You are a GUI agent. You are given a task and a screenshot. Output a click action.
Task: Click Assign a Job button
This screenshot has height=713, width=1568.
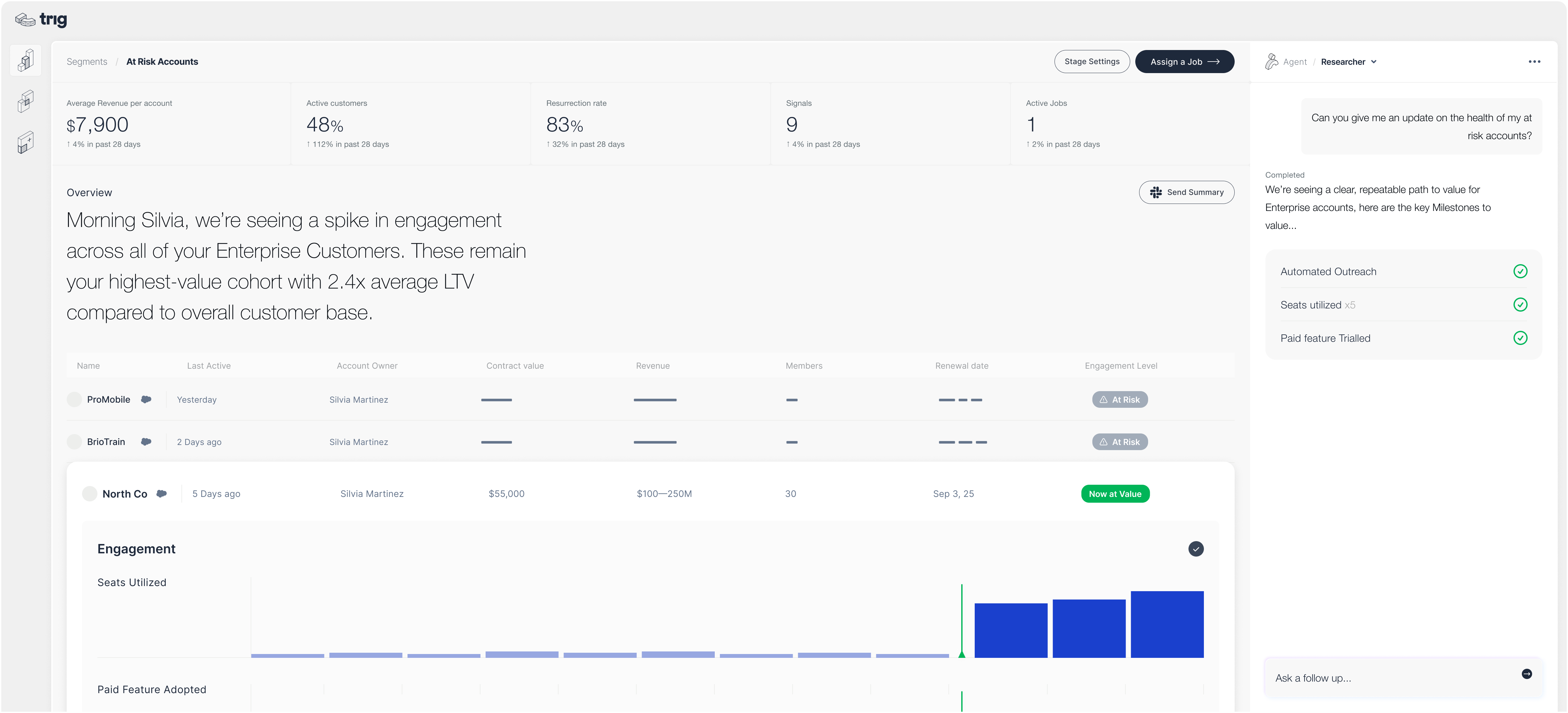(1184, 62)
